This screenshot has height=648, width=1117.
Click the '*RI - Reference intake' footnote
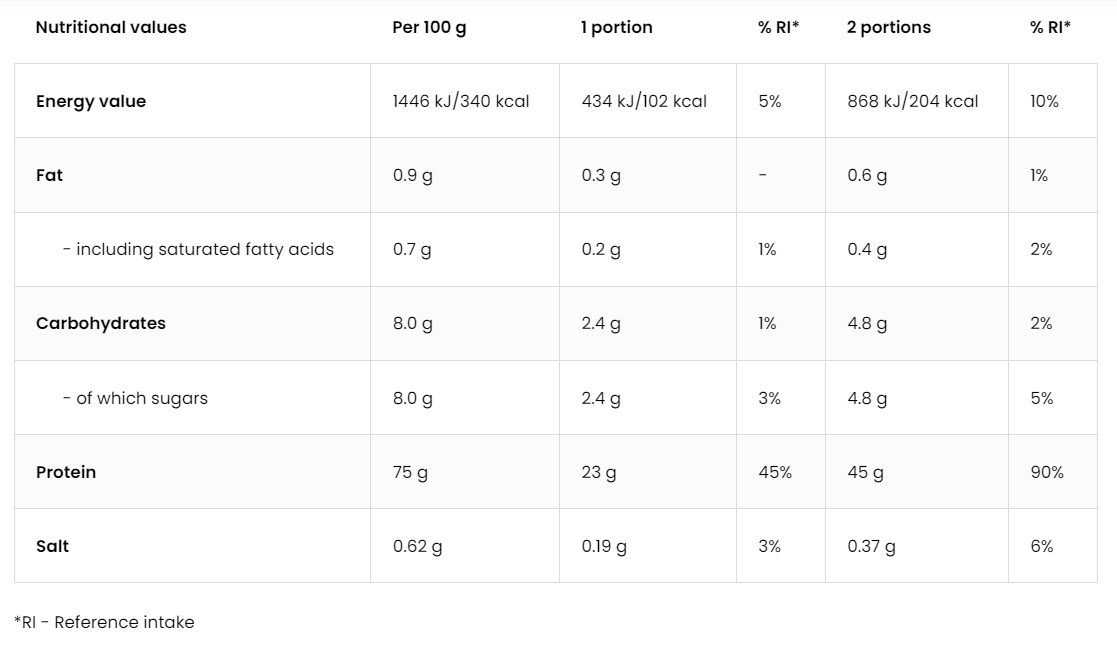pos(105,622)
